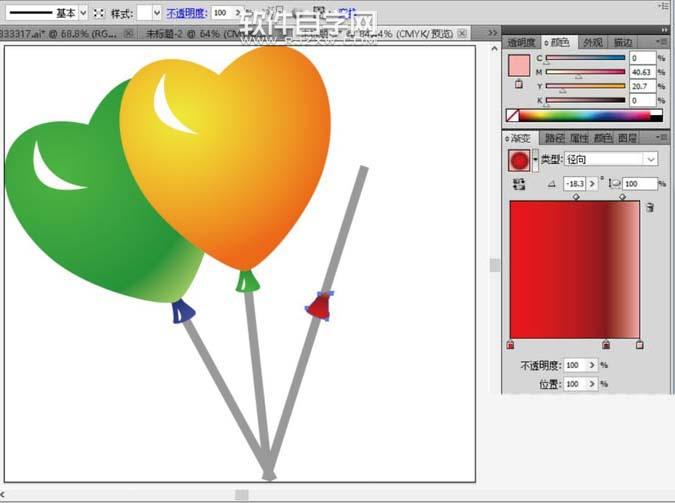Switch to the 透明度 panel tab
This screenshot has height=503, width=675.
tap(521, 43)
